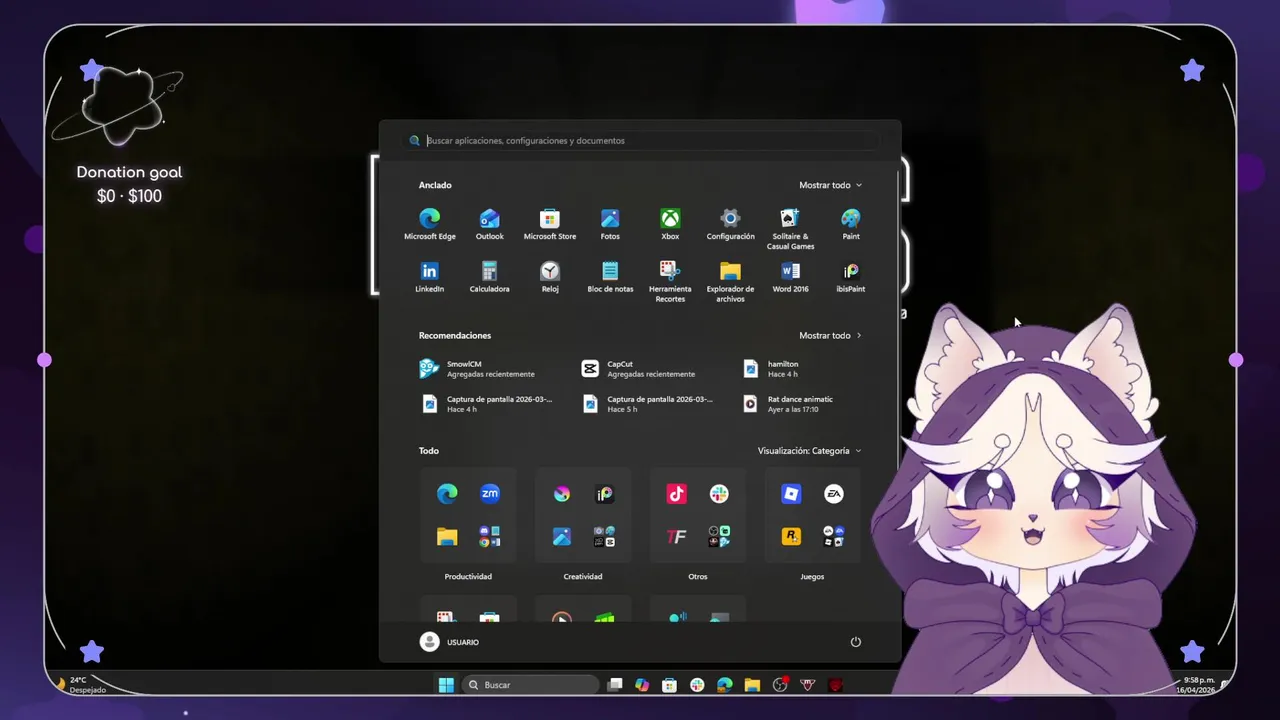
Task: Launch the Paint app
Action: coord(851,224)
